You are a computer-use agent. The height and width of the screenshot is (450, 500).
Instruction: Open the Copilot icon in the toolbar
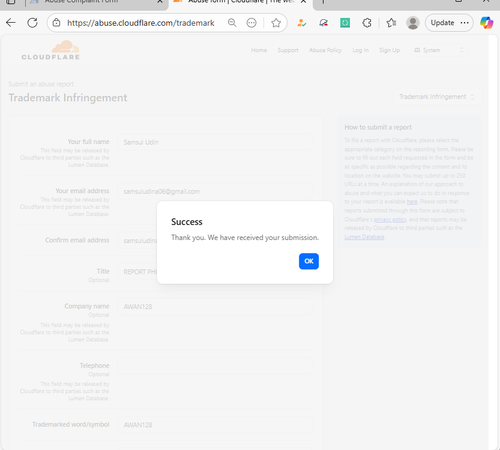pyautogui.click(x=486, y=23)
